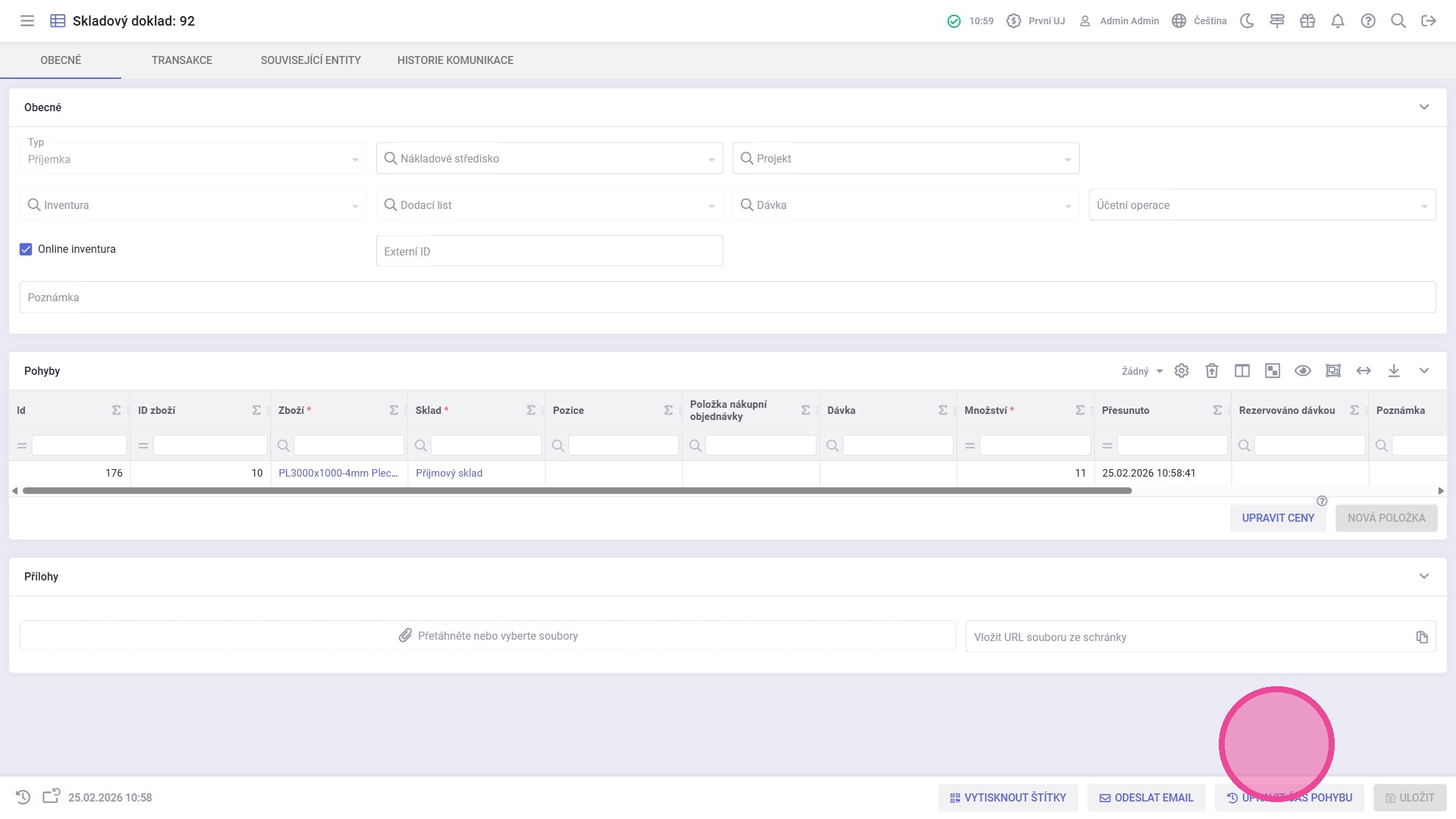Click the delete trash icon in Pohyby toolbar

pos(1212,371)
